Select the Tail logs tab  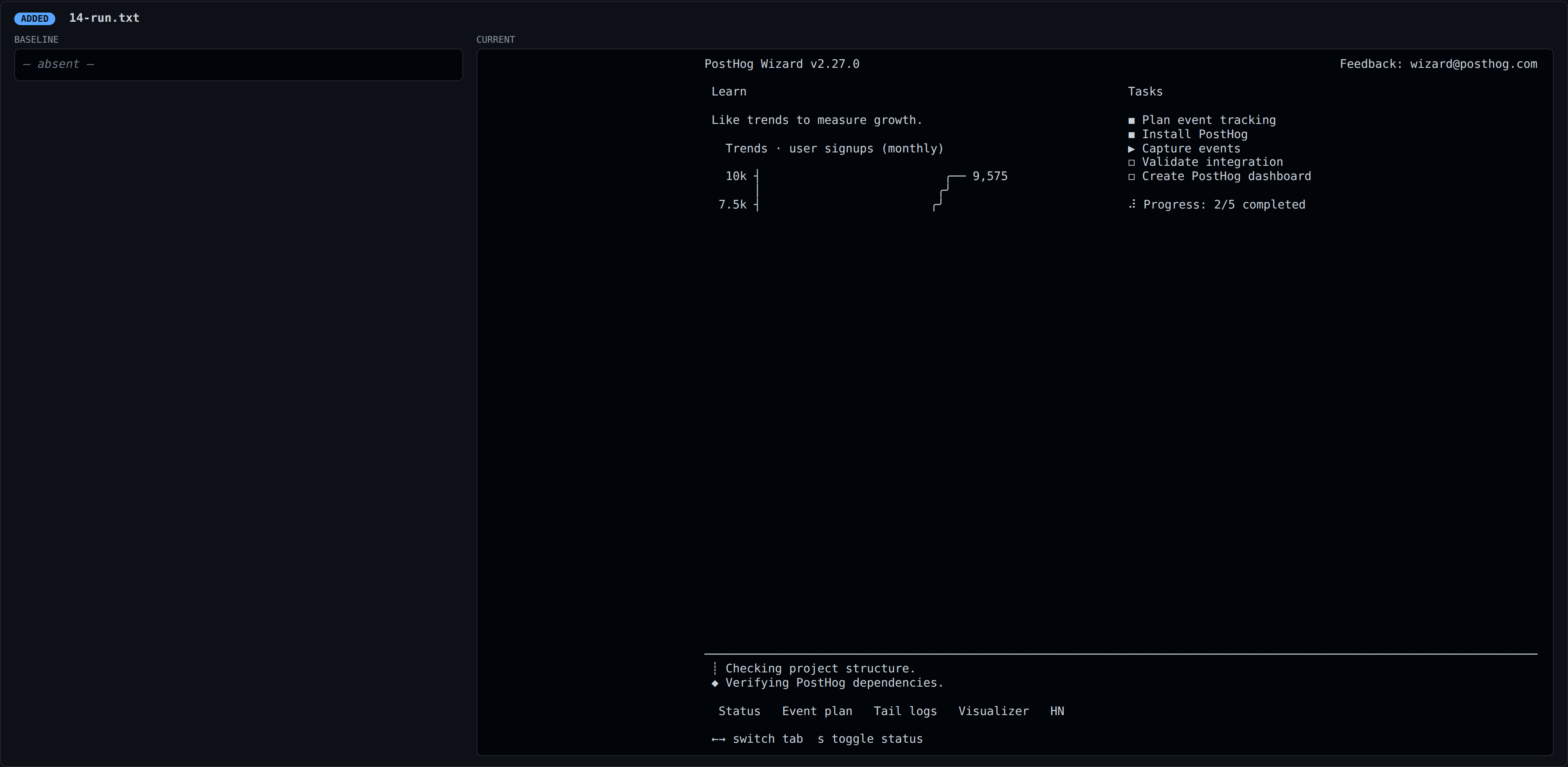[x=905, y=711]
